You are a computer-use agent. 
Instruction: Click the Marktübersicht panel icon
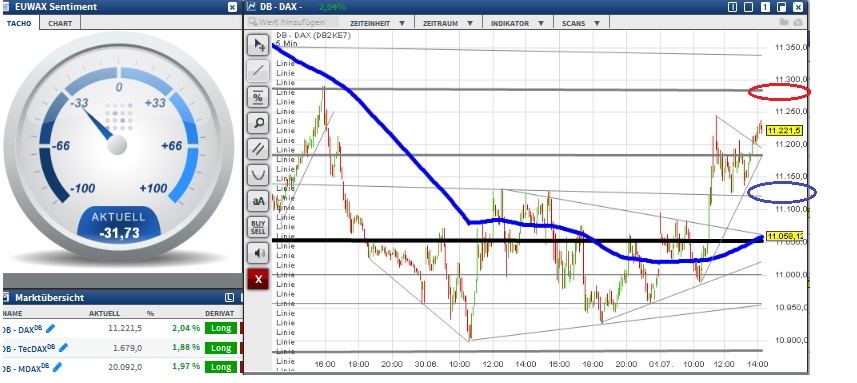coord(6,298)
